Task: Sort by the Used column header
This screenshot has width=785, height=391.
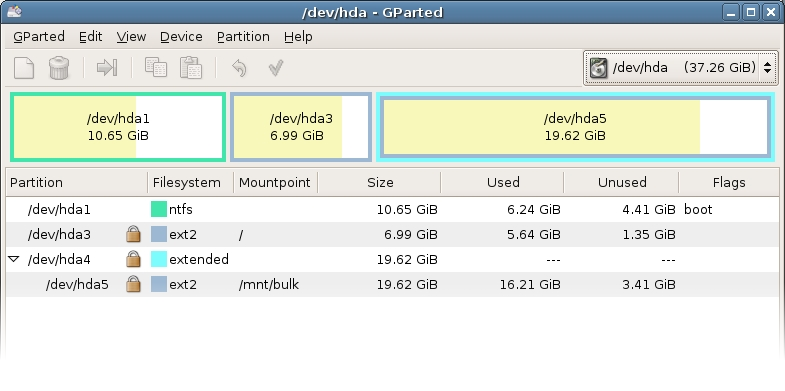Action: coord(503,183)
